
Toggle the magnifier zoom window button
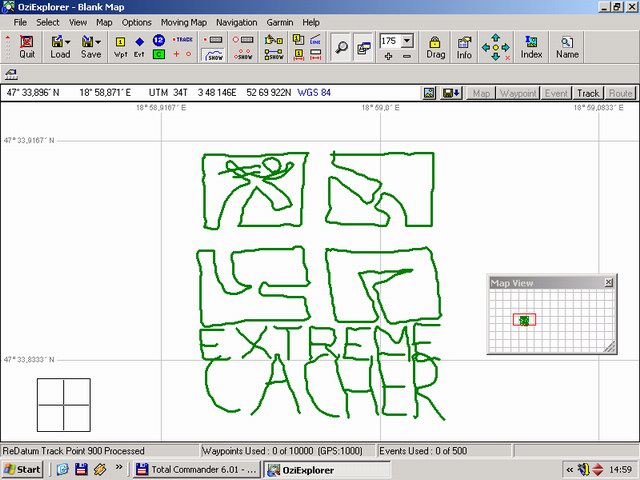click(x=342, y=45)
